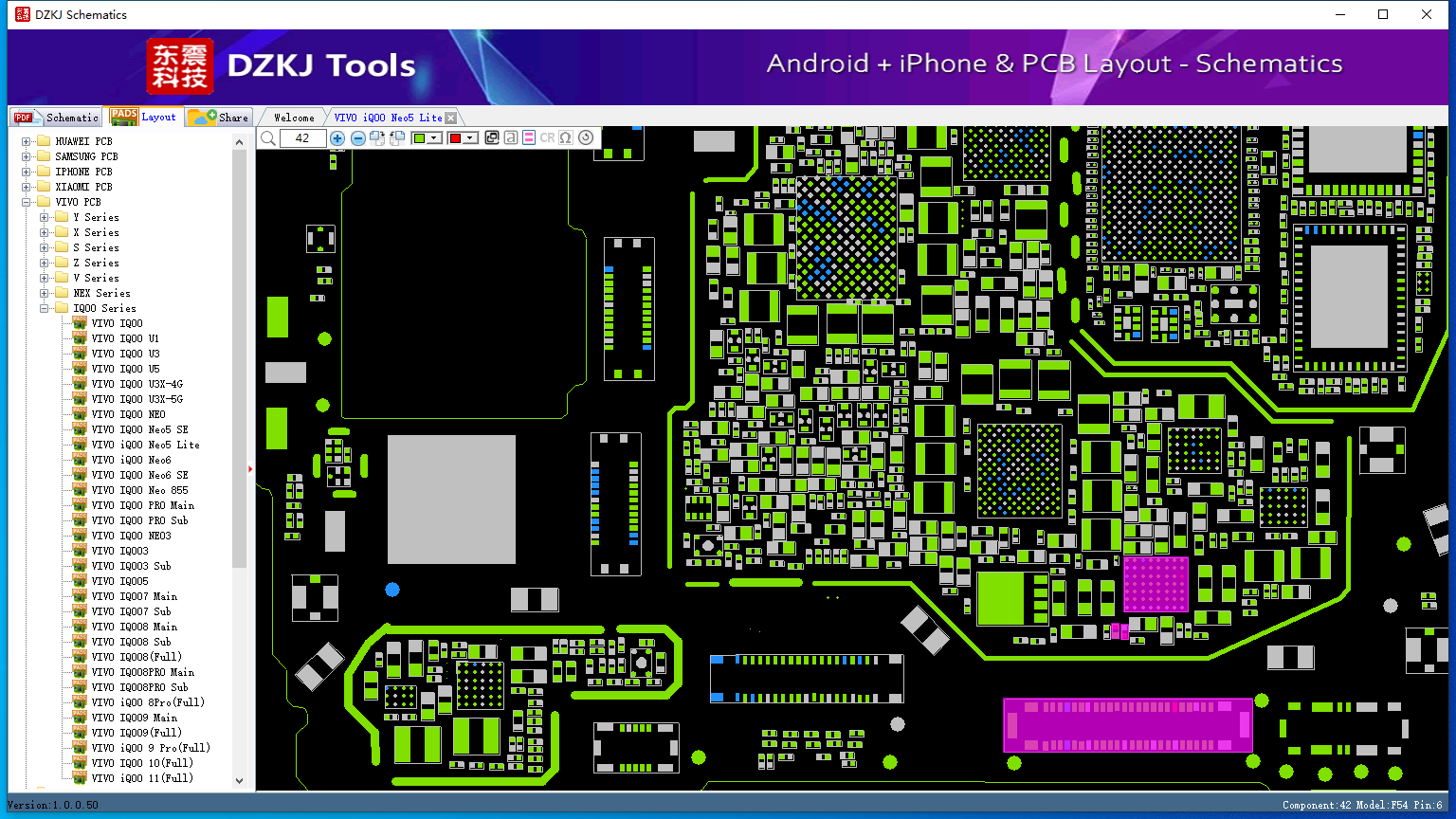Open the red color dropdown arrow
Screen dimensions: 1456x819
coord(470,138)
